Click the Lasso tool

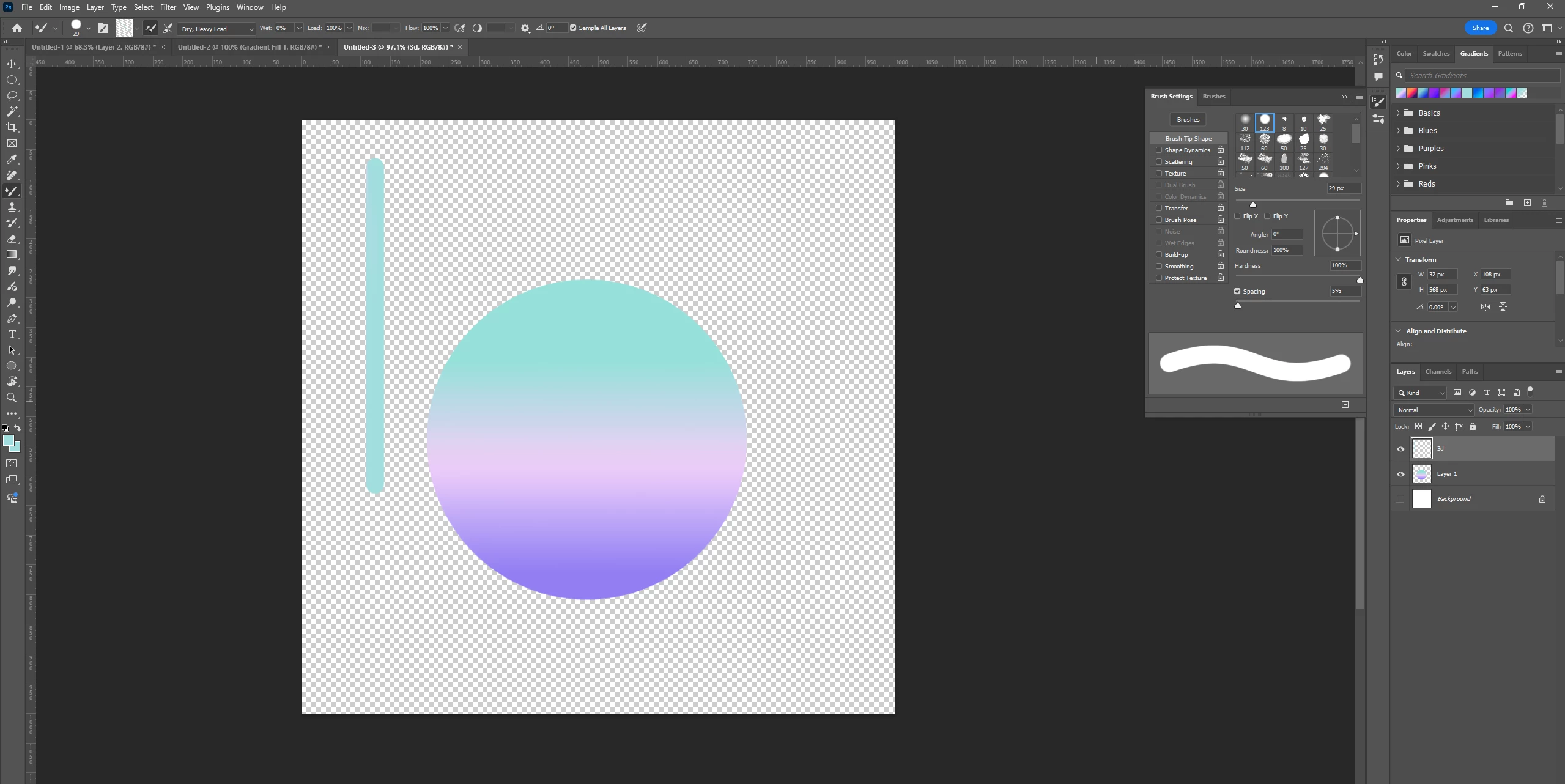(12, 96)
